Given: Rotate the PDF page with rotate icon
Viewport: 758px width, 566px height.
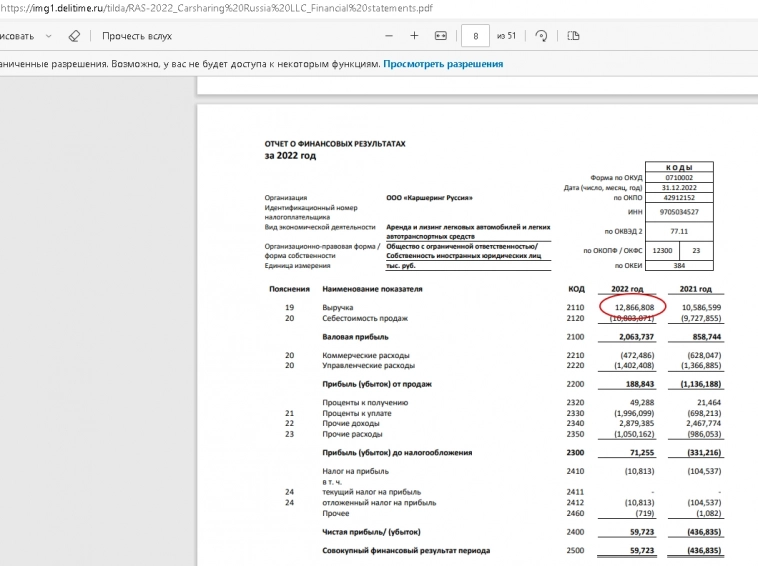Looking at the screenshot, I should [x=541, y=36].
